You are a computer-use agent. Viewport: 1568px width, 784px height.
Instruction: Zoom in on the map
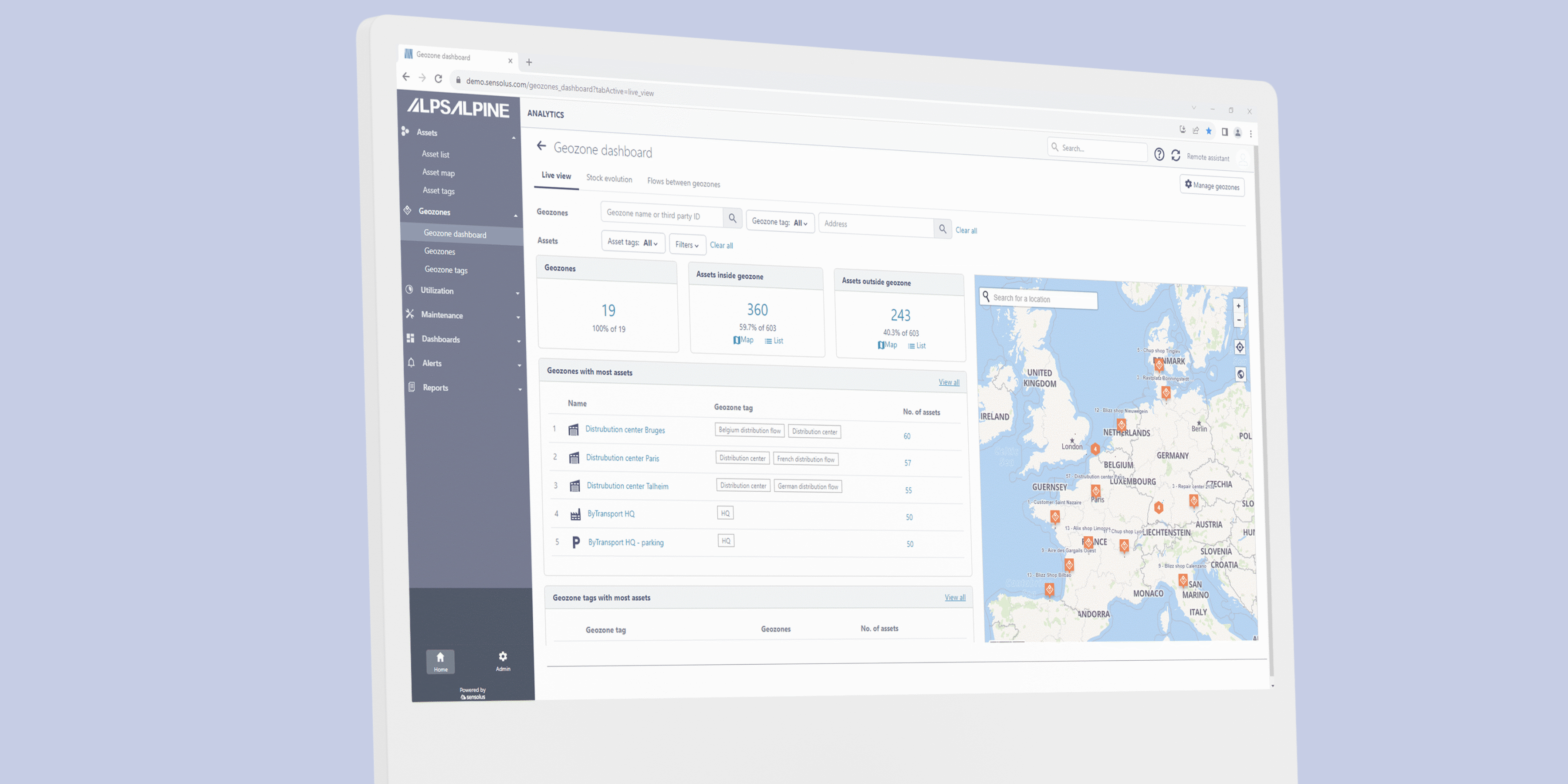point(1238,306)
